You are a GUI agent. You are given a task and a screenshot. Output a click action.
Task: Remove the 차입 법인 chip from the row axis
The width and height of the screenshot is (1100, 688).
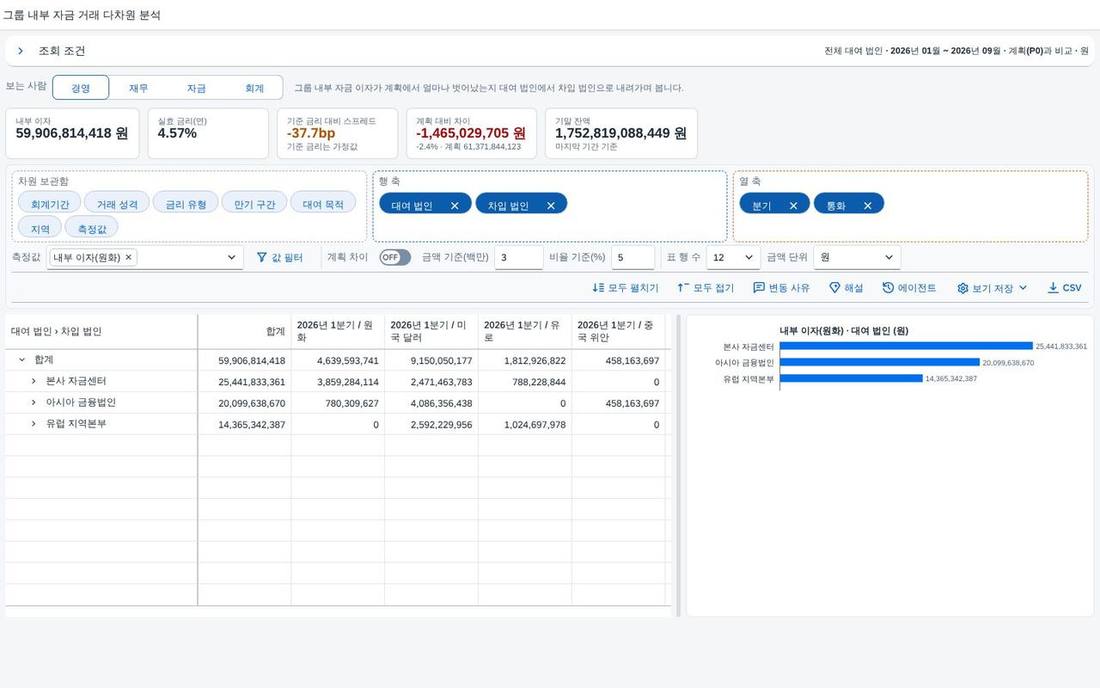point(551,205)
